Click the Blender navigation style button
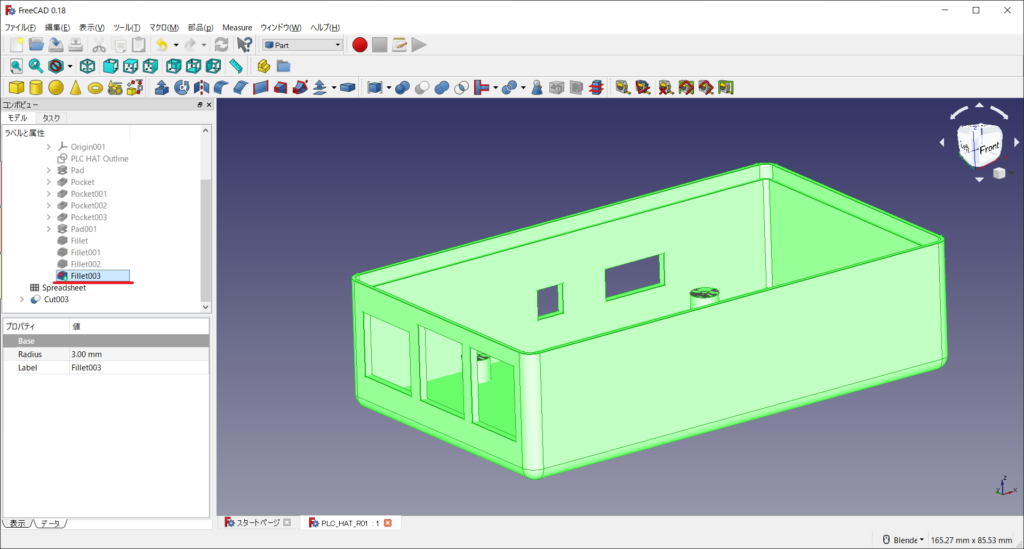The width and height of the screenshot is (1024, 549). (901, 540)
